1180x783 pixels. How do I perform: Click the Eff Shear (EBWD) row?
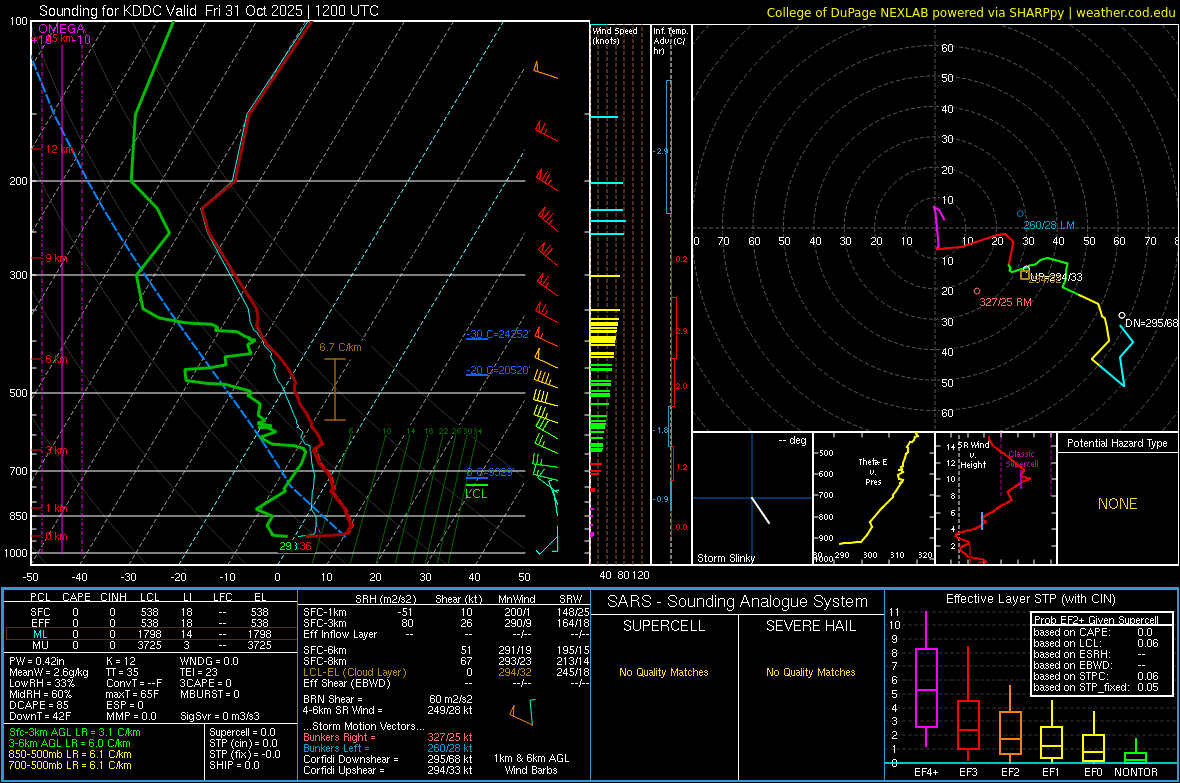tap(446, 683)
